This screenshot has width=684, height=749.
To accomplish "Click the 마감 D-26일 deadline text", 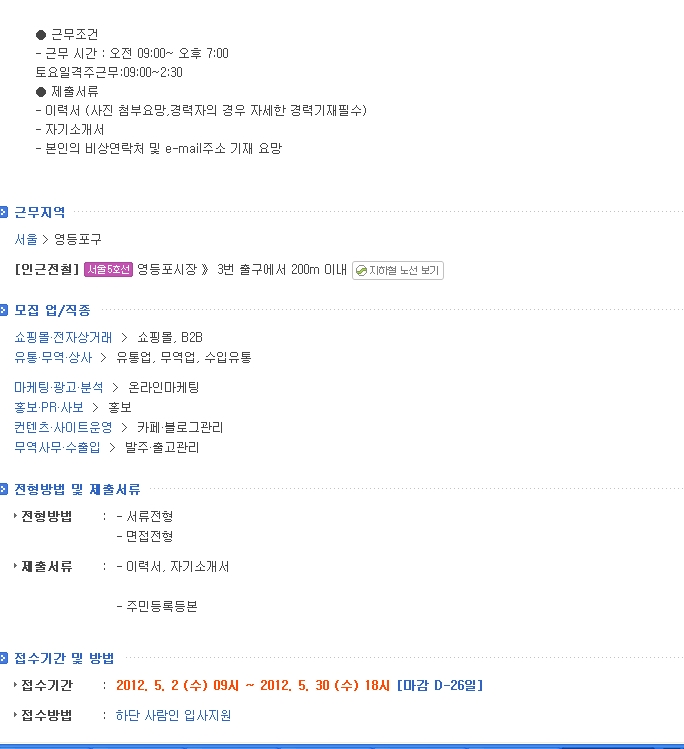I will (440, 685).
